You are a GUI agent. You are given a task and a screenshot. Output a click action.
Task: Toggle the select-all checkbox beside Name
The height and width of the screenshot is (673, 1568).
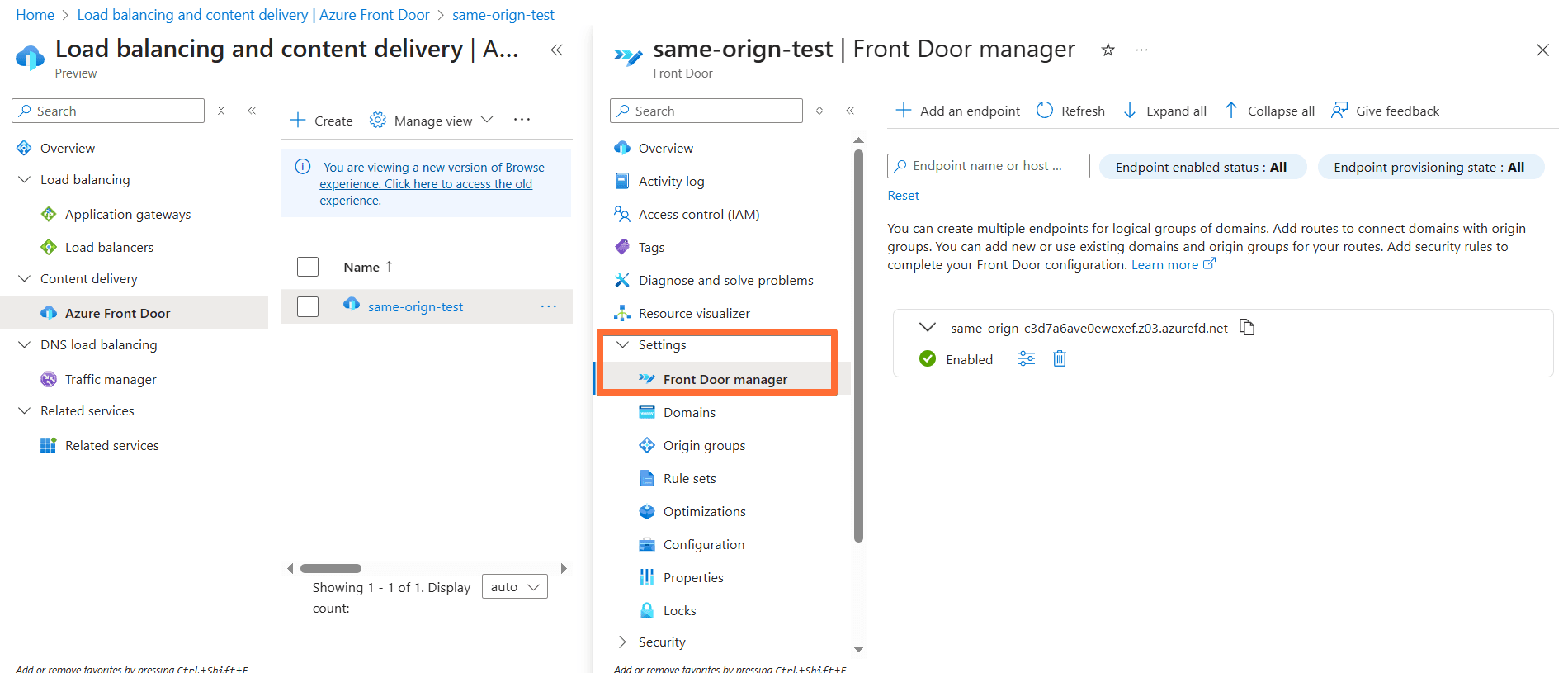click(x=308, y=267)
